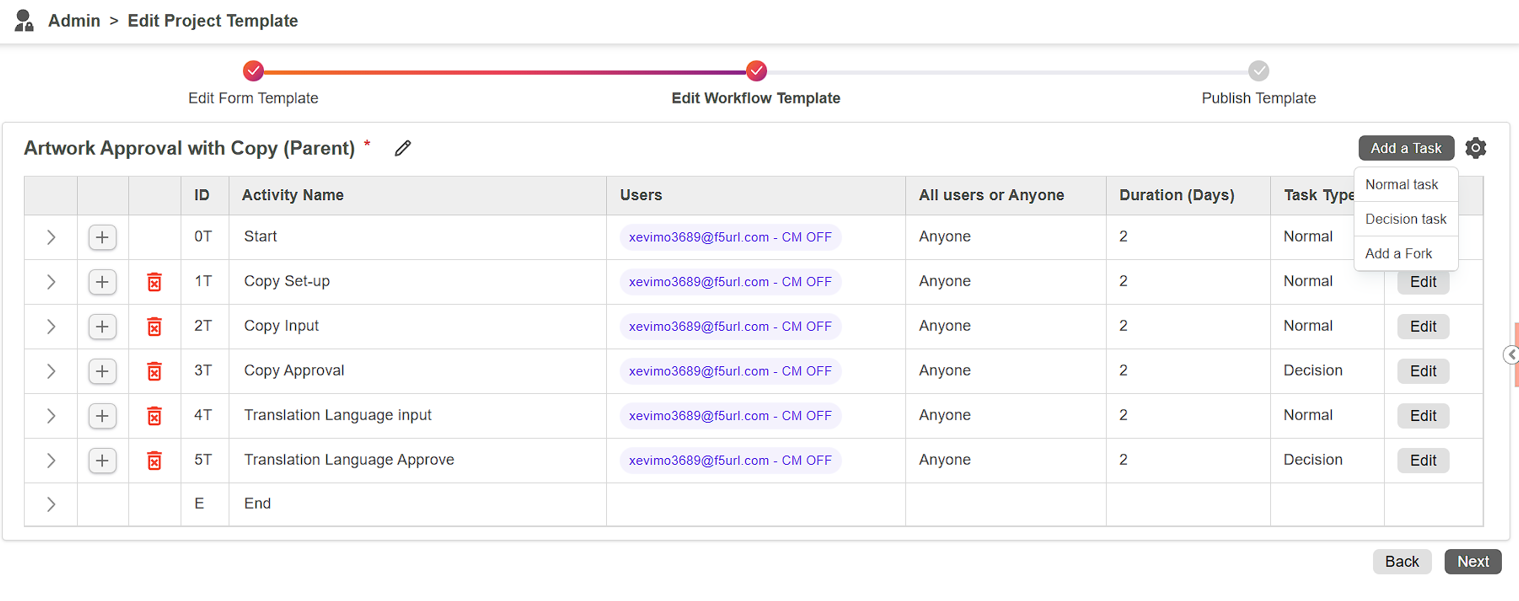Expand the Translation Language input row
Screen dimensions: 1519x601
pos(51,416)
